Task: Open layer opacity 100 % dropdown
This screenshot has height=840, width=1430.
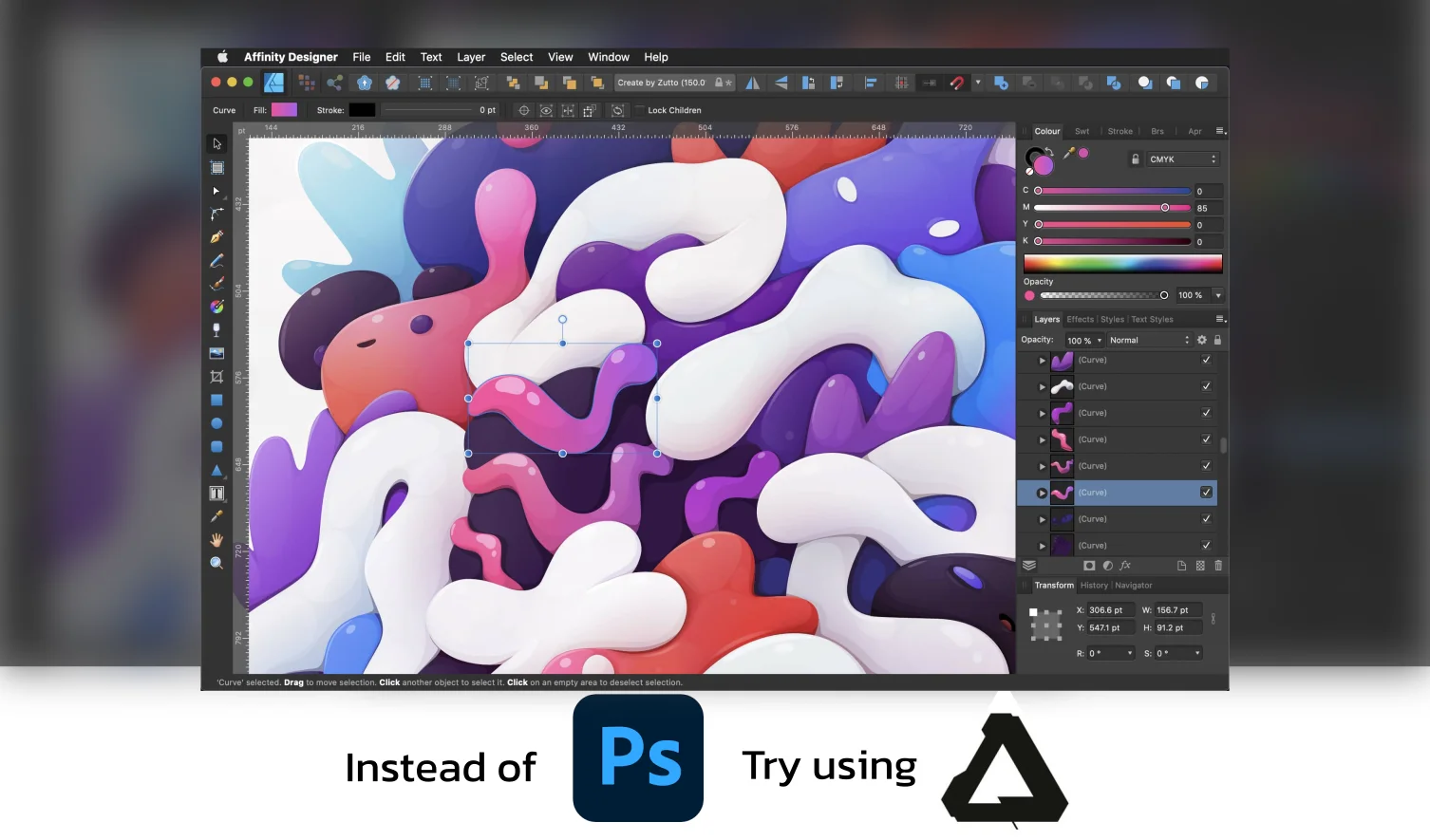Action: pos(1083,340)
